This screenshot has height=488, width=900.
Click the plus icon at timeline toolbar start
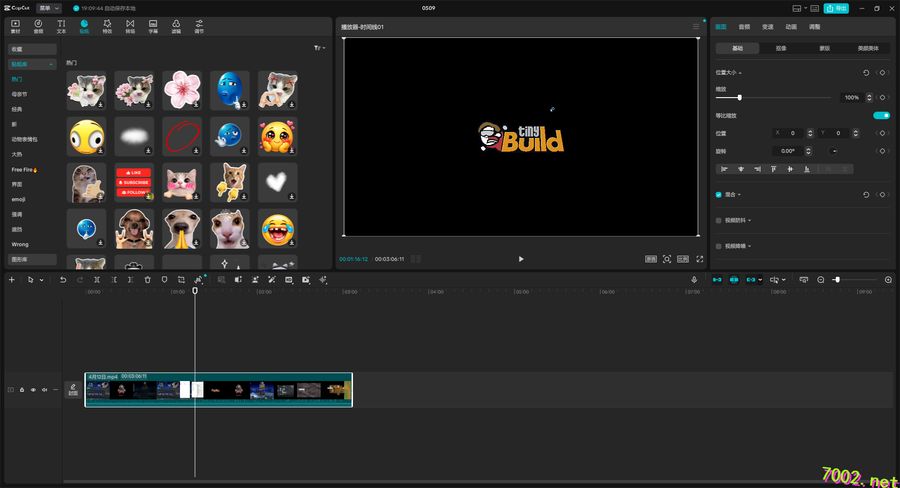coord(11,280)
